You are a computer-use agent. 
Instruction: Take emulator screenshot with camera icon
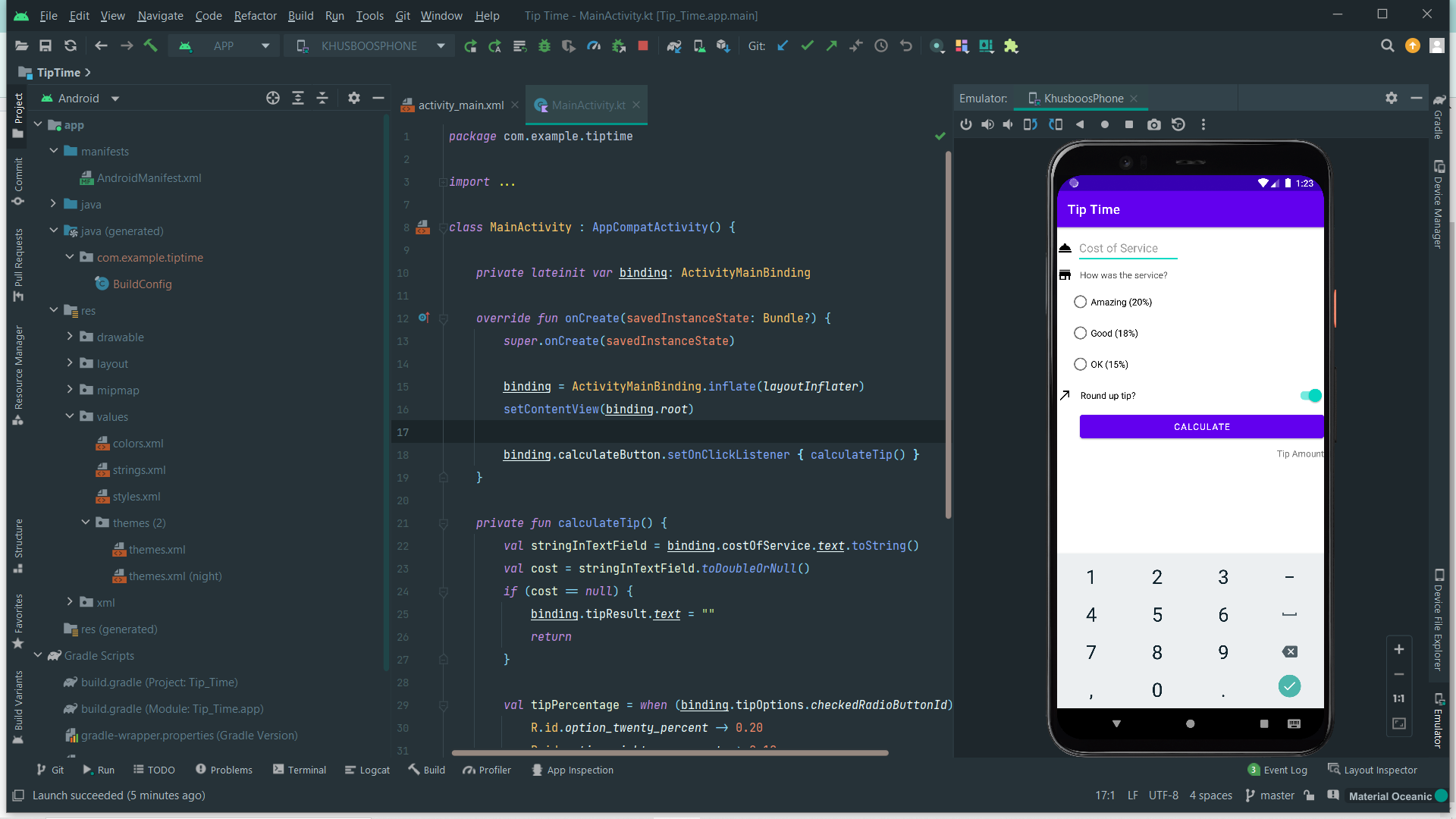click(1153, 124)
